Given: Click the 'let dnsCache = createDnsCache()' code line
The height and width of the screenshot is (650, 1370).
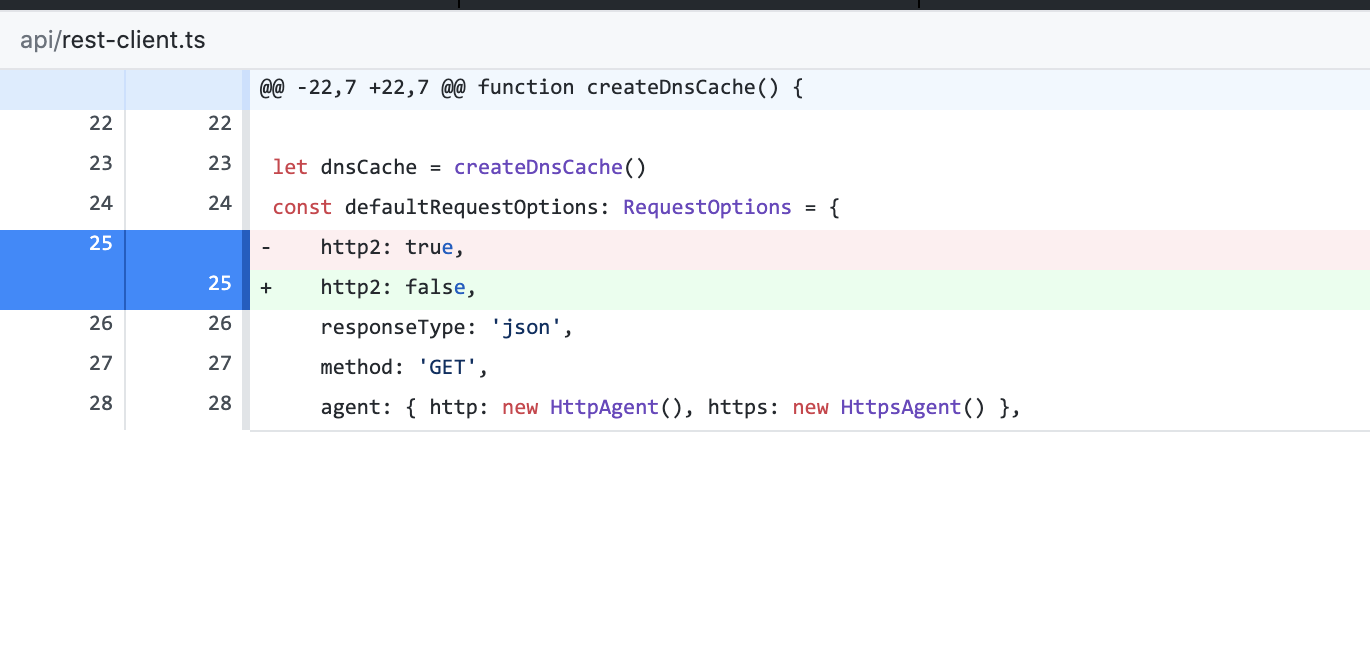Looking at the screenshot, I should tap(460, 168).
